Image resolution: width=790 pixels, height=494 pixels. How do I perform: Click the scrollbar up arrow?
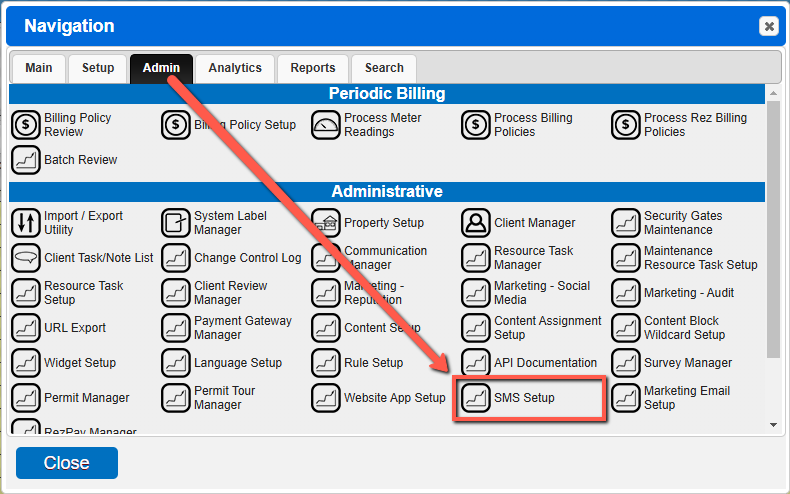click(x=773, y=93)
